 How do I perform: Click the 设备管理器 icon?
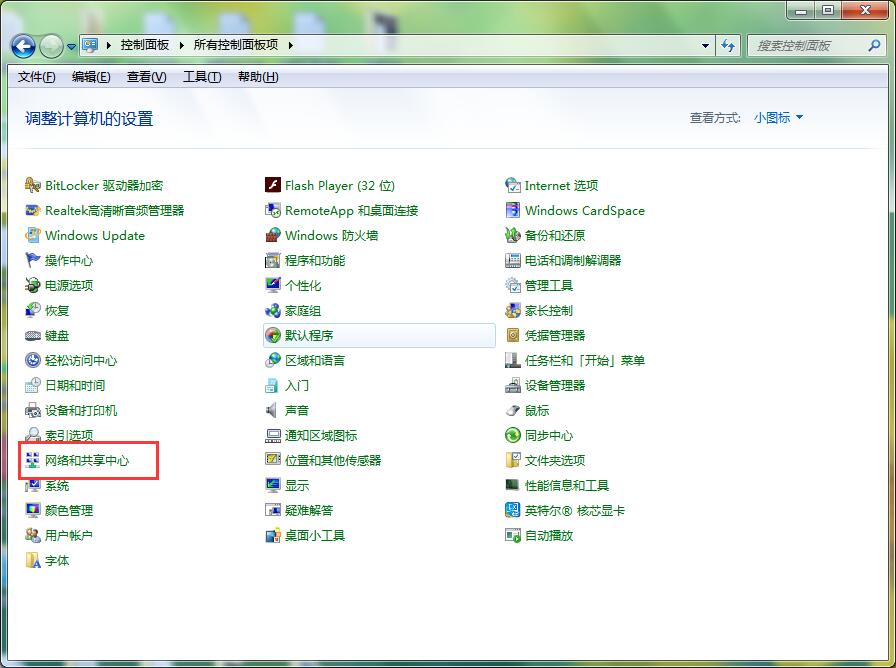(x=513, y=386)
